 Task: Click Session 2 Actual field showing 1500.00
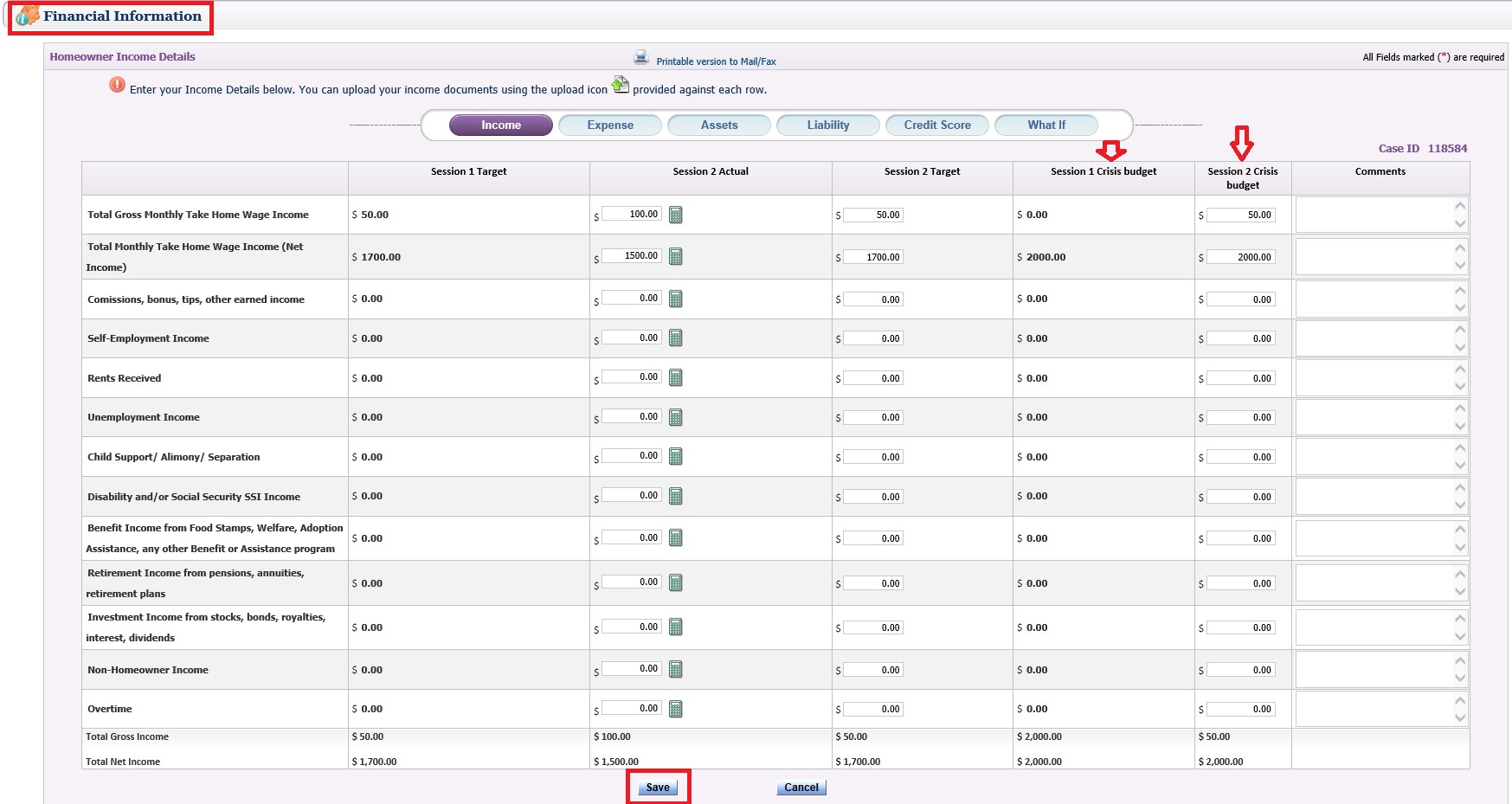(x=632, y=255)
